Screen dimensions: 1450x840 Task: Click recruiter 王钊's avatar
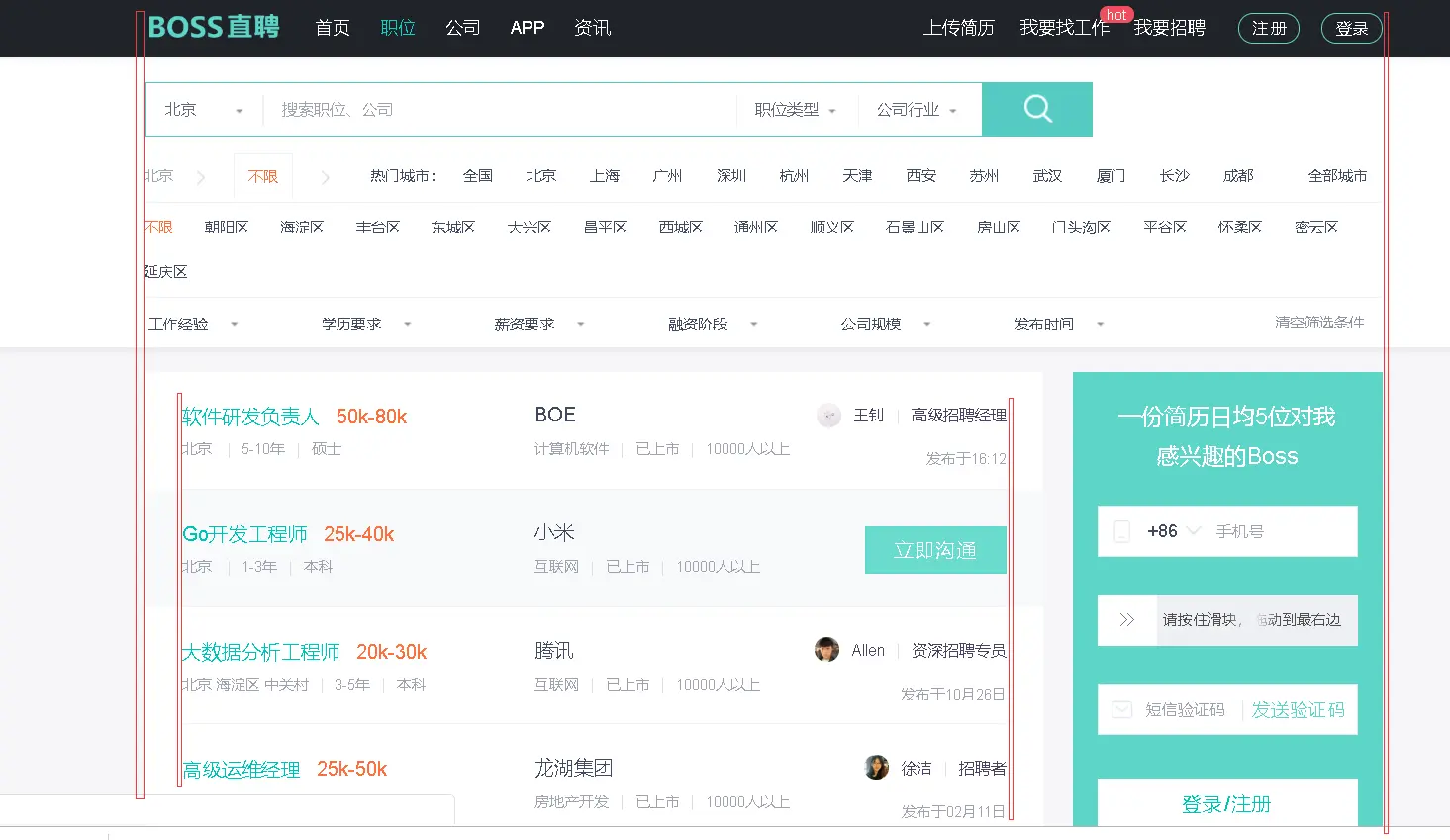click(828, 416)
